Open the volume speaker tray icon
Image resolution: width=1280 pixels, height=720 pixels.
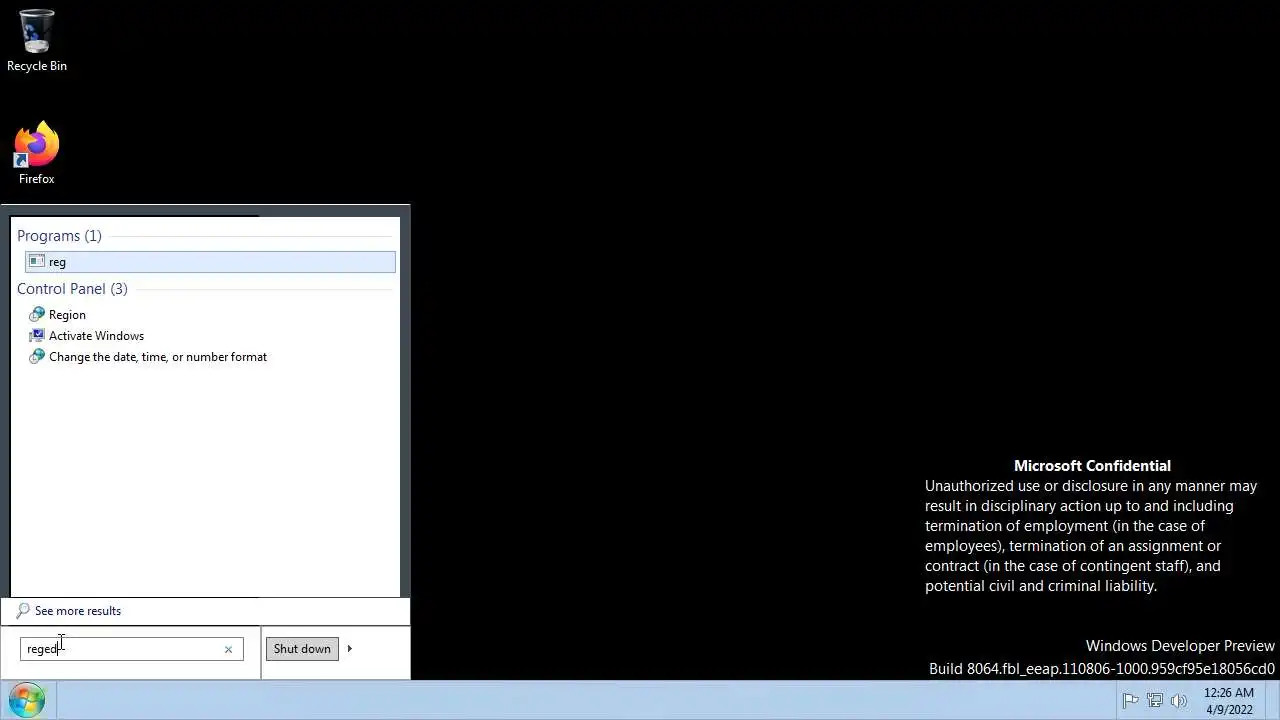pyautogui.click(x=1178, y=701)
